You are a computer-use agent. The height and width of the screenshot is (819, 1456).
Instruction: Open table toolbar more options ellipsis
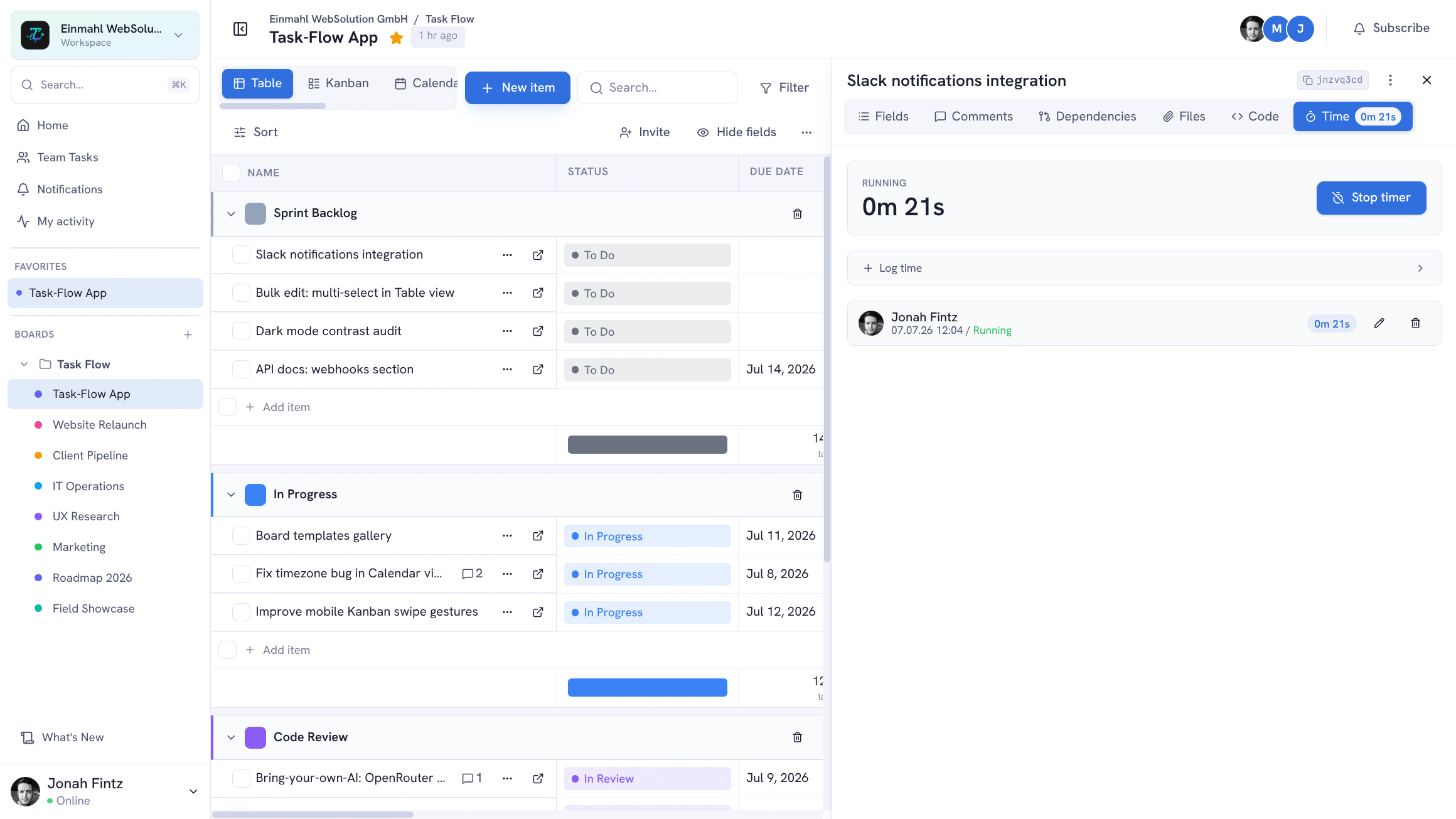click(x=806, y=132)
